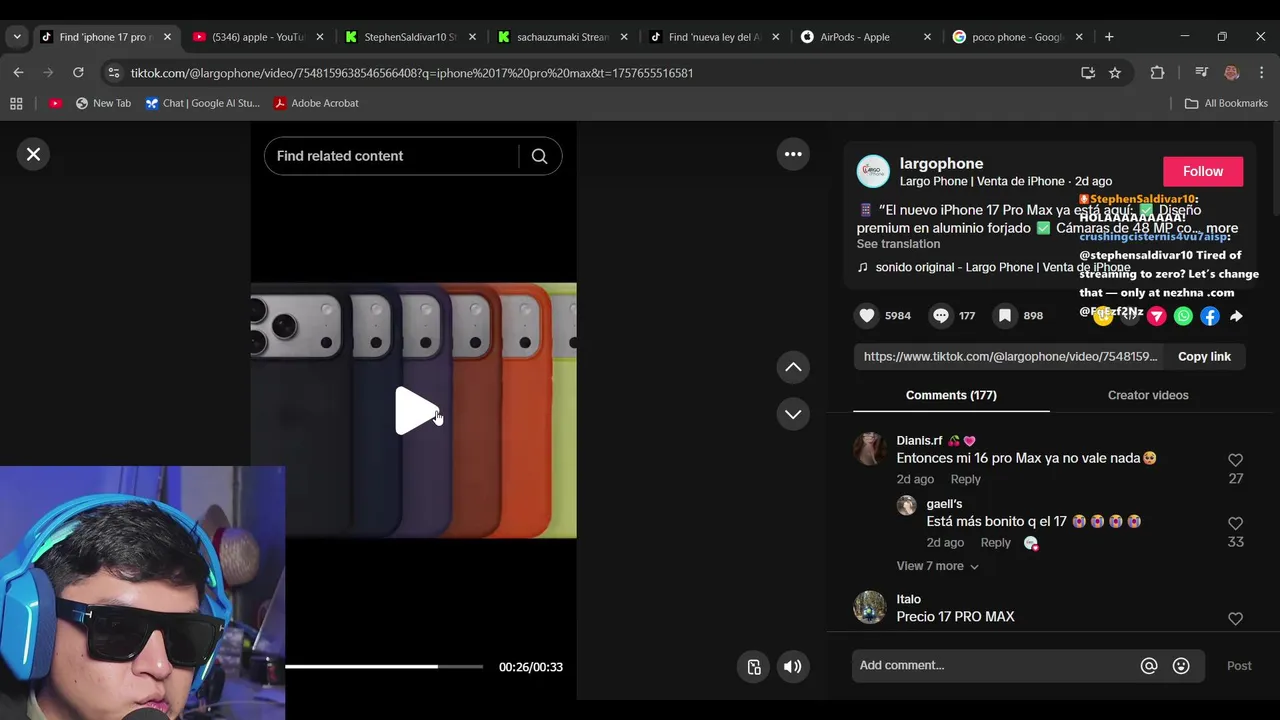Switch to StephenSaldivar10 stream tab
The width and height of the screenshot is (1280, 720).
(x=409, y=37)
